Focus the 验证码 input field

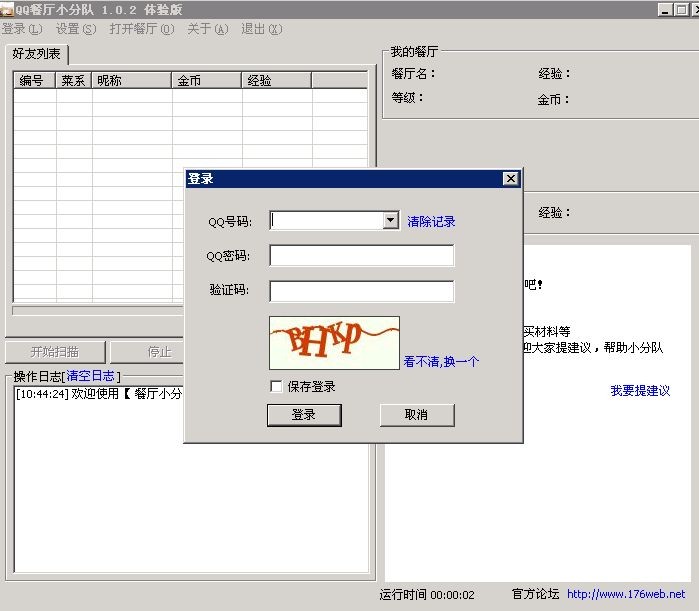pyautogui.click(x=362, y=291)
